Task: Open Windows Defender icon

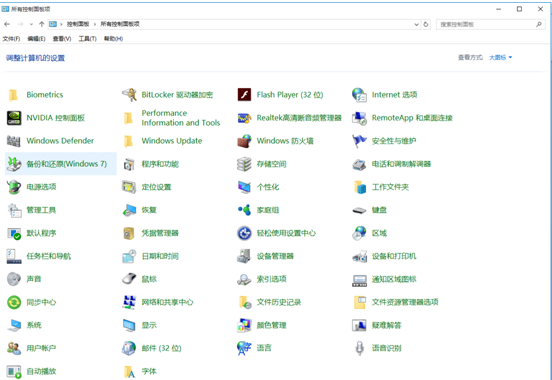Action: pyautogui.click(x=14, y=141)
